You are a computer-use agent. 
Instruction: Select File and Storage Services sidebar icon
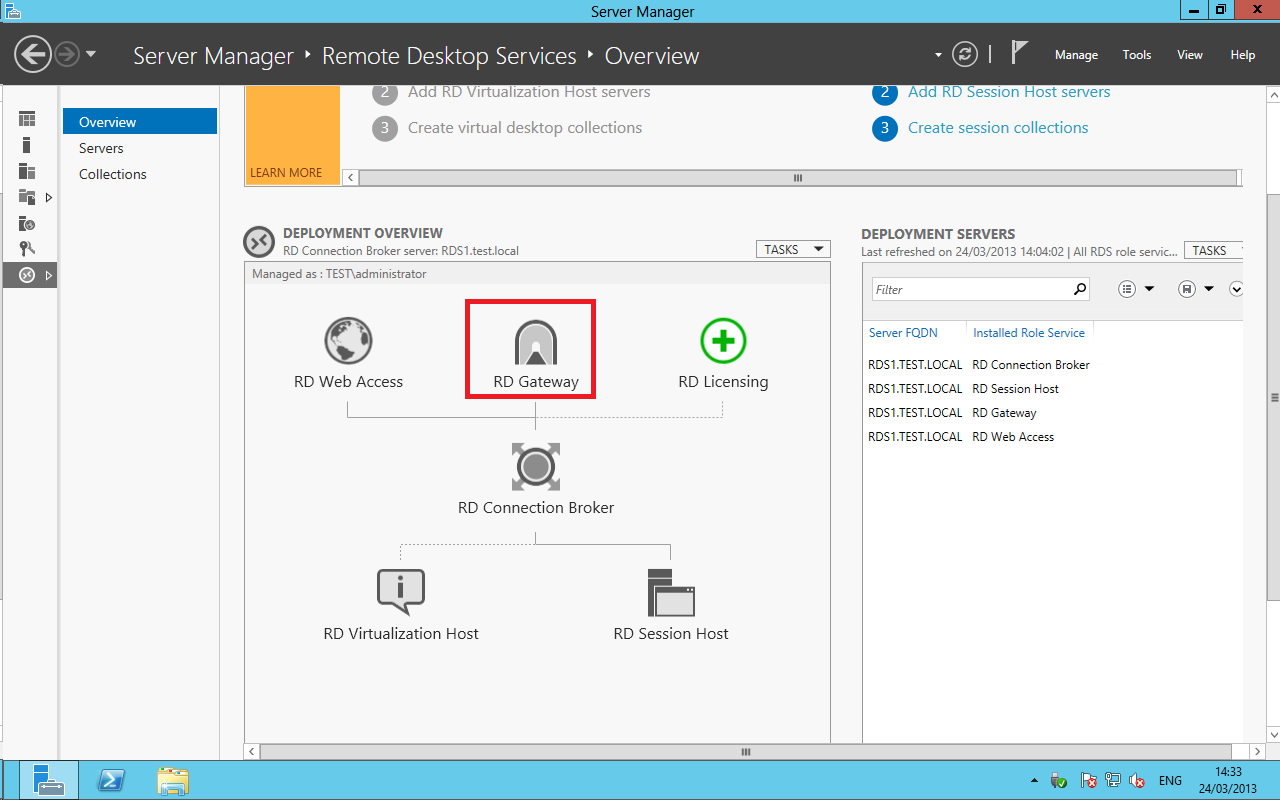(x=27, y=197)
